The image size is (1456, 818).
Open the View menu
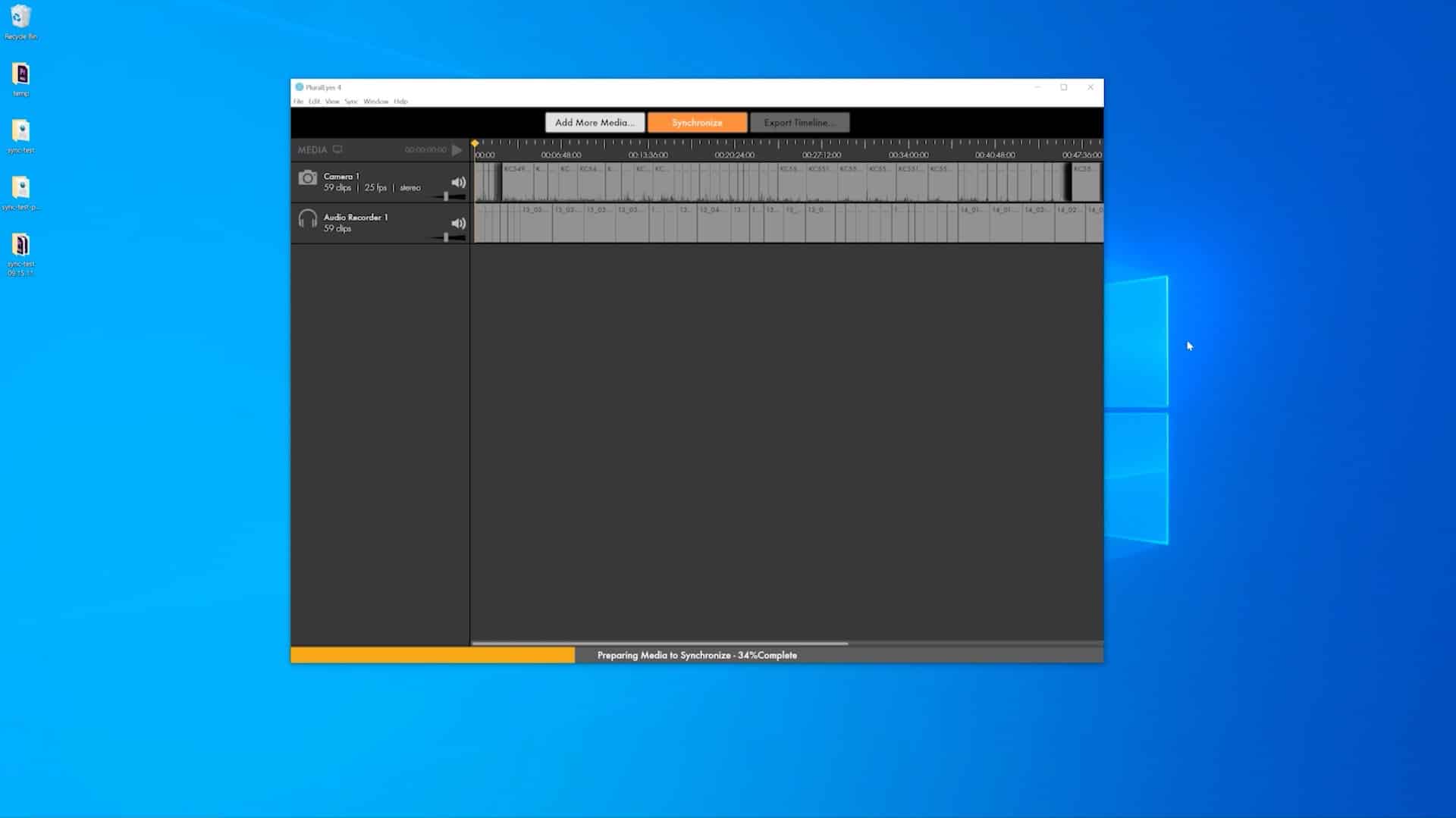(x=332, y=101)
